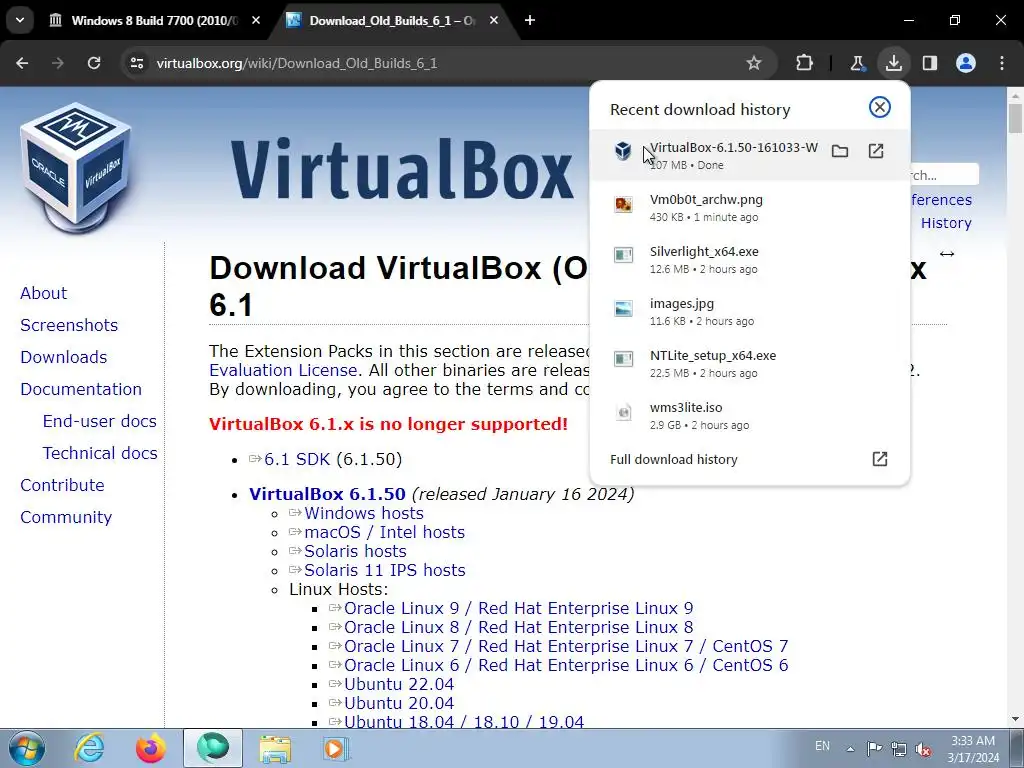Open the profile avatar icon
The height and width of the screenshot is (768, 1024).
click(966, 63)
